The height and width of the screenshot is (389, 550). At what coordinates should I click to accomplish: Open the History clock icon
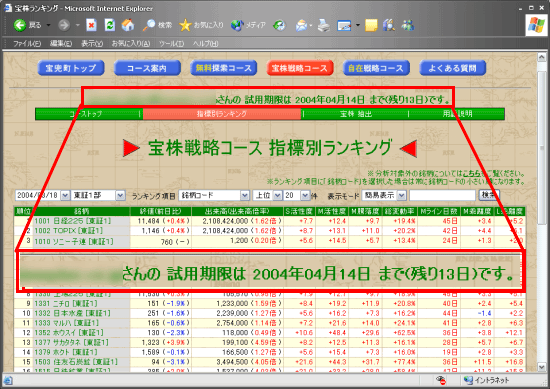point(280,25)
